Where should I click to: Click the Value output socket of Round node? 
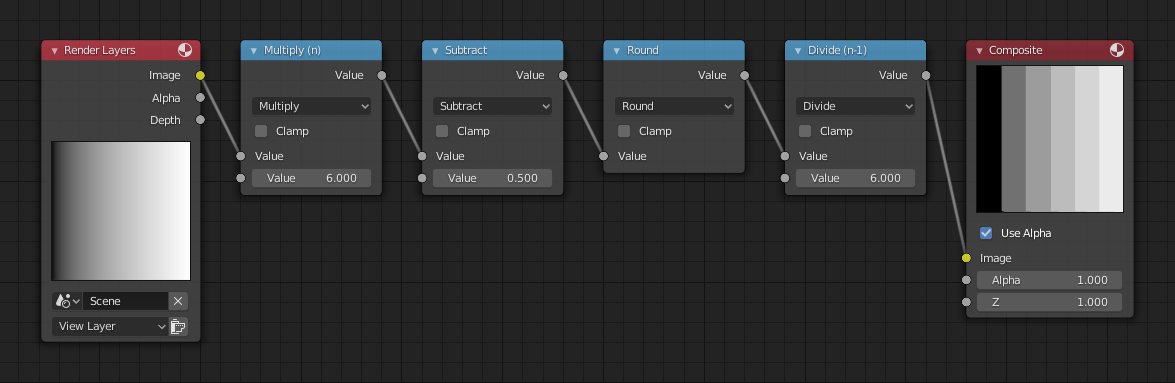click(x=745, y=75)
